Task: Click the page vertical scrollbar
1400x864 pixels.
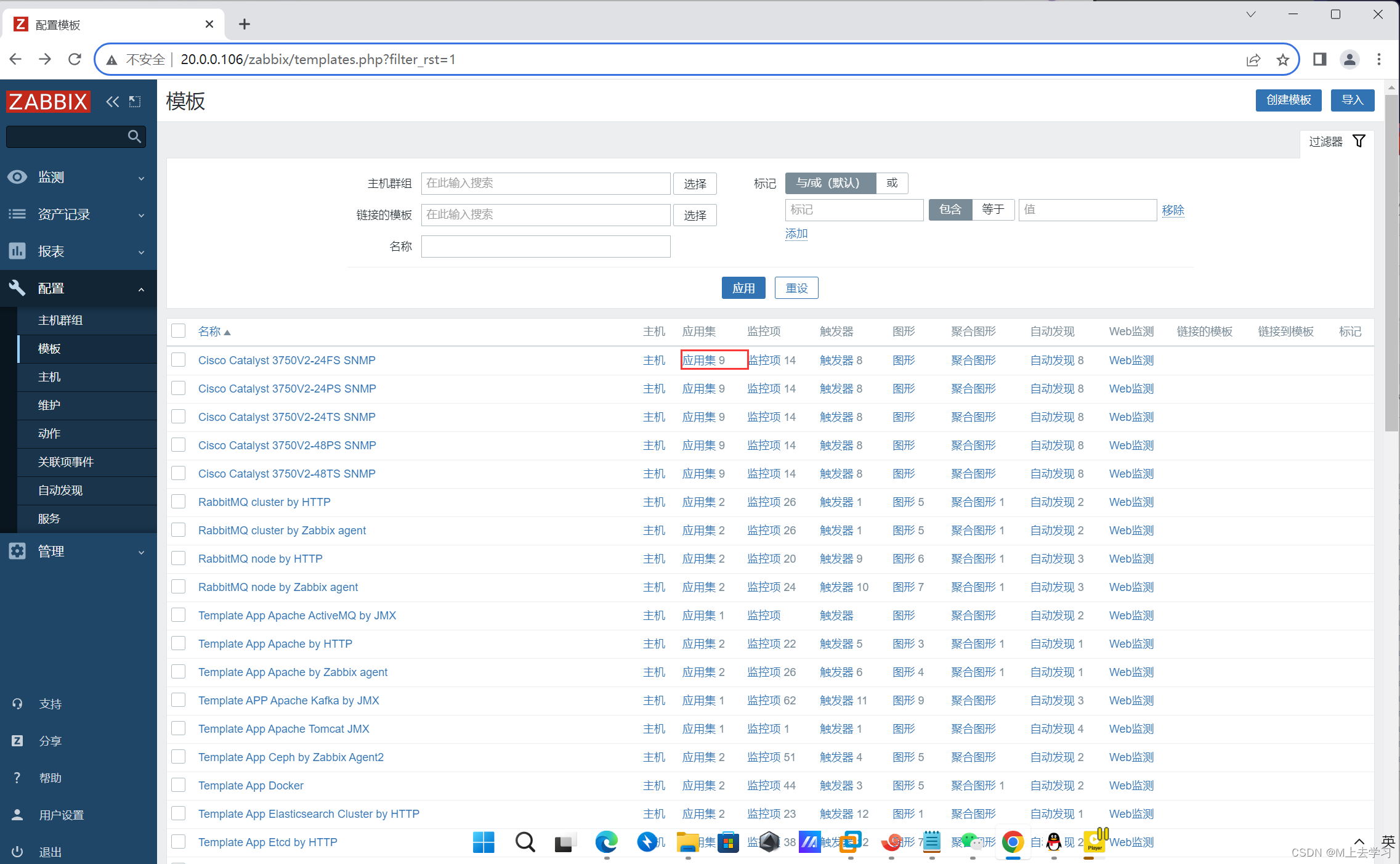Action: coord(1391,262)
